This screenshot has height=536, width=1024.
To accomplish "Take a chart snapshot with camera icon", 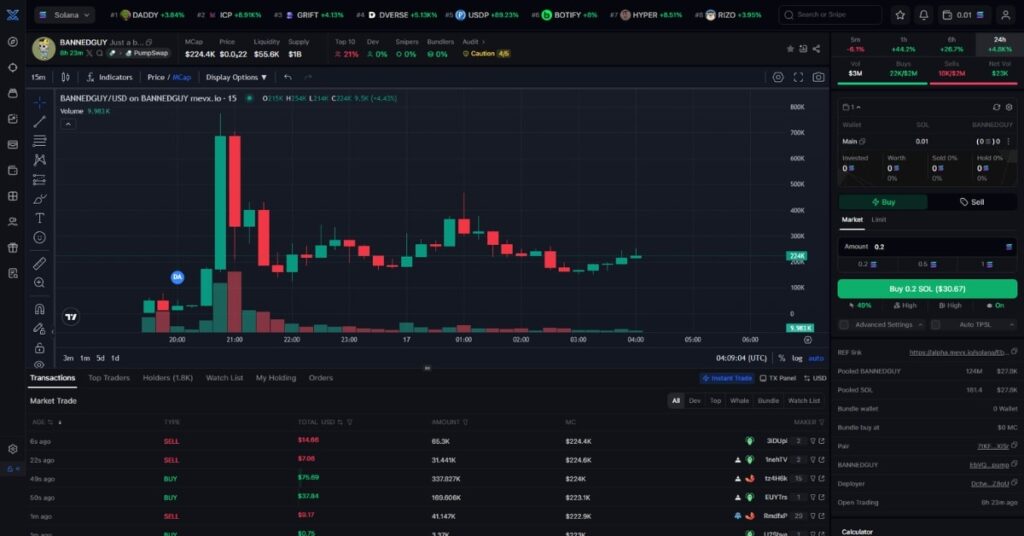I will click(818, 77).
